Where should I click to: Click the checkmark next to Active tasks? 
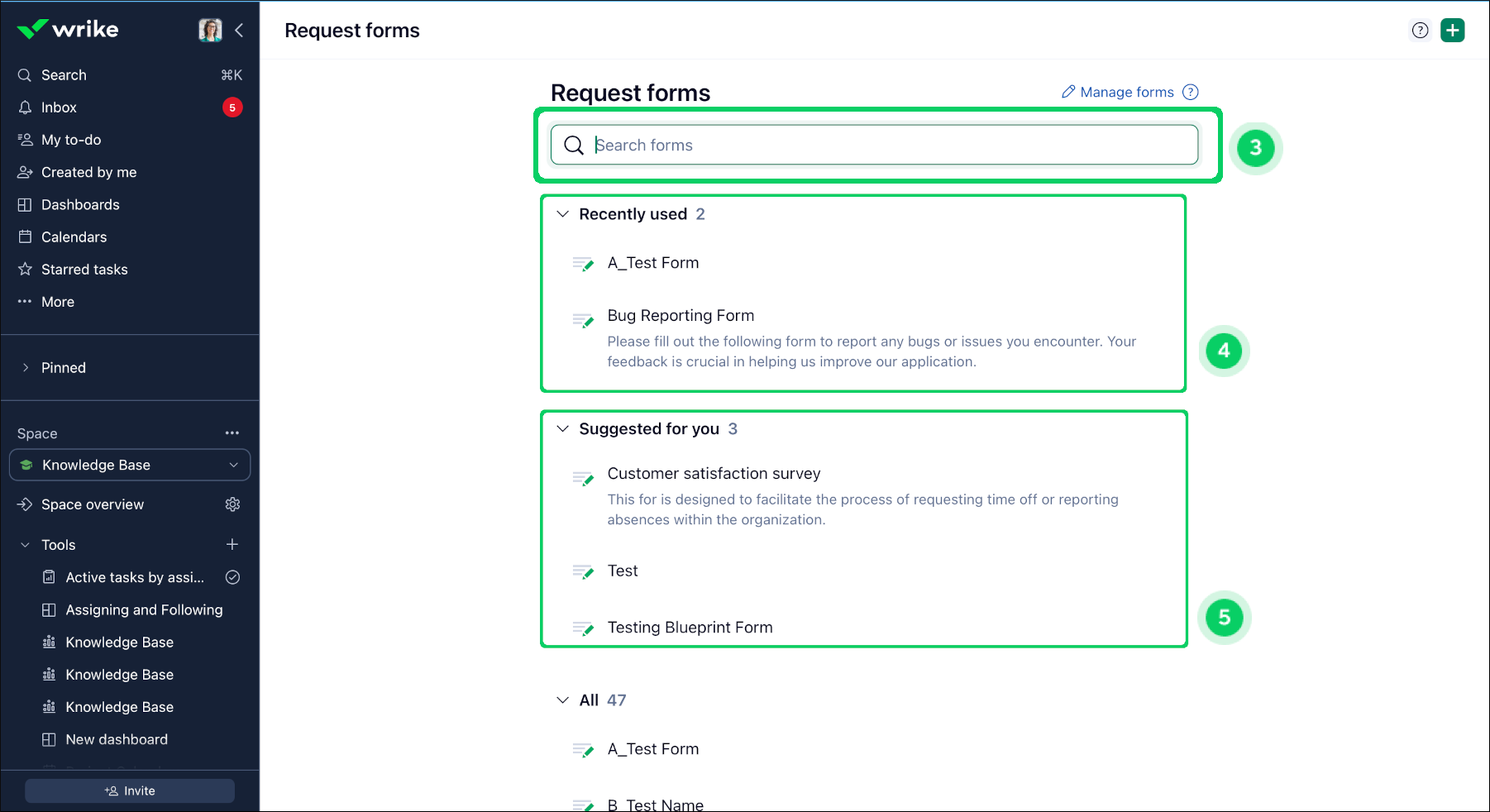point(232,577)
